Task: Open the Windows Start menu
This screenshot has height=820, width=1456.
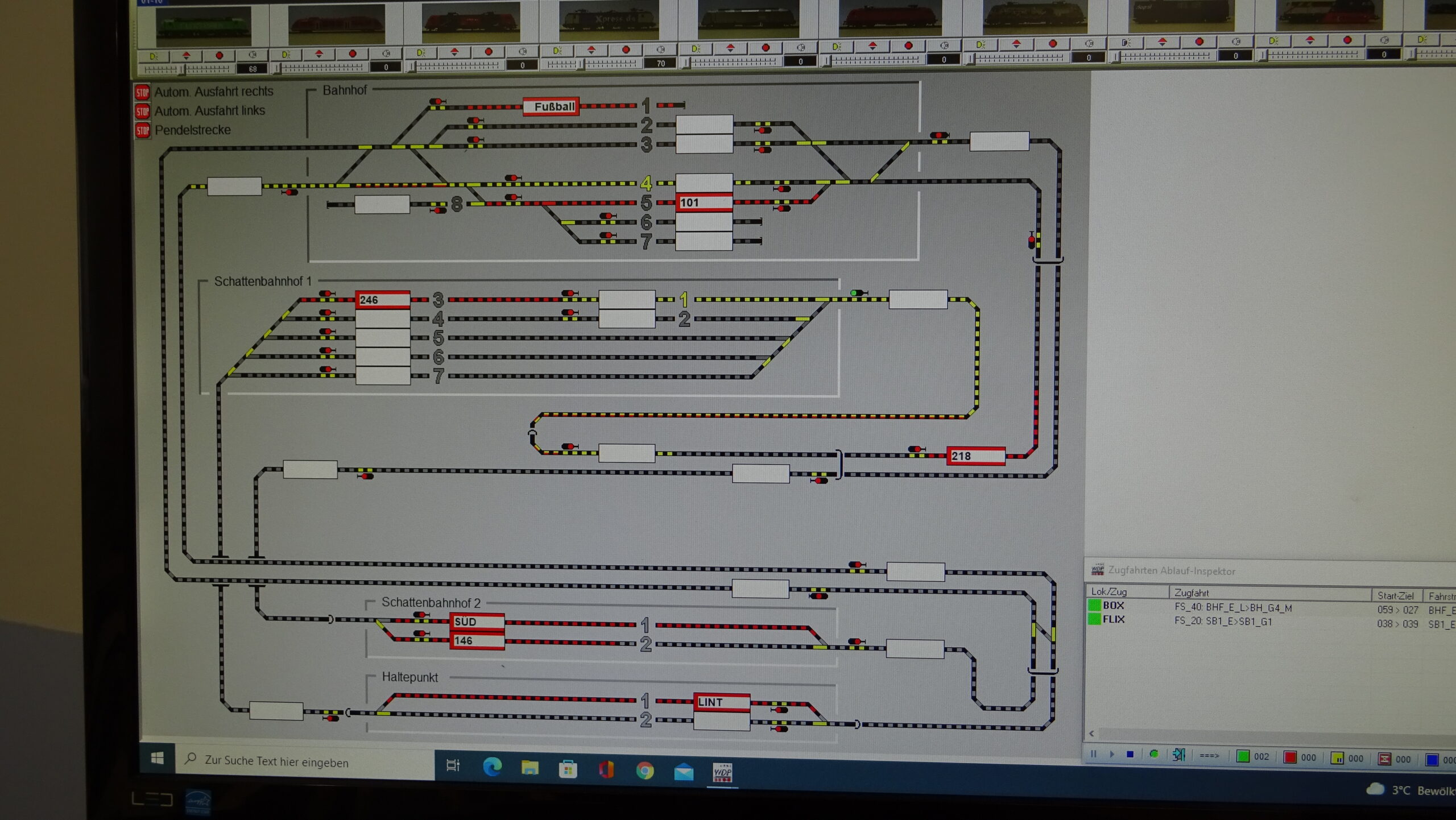Action: pyautogui.click(x=158, y=758)
